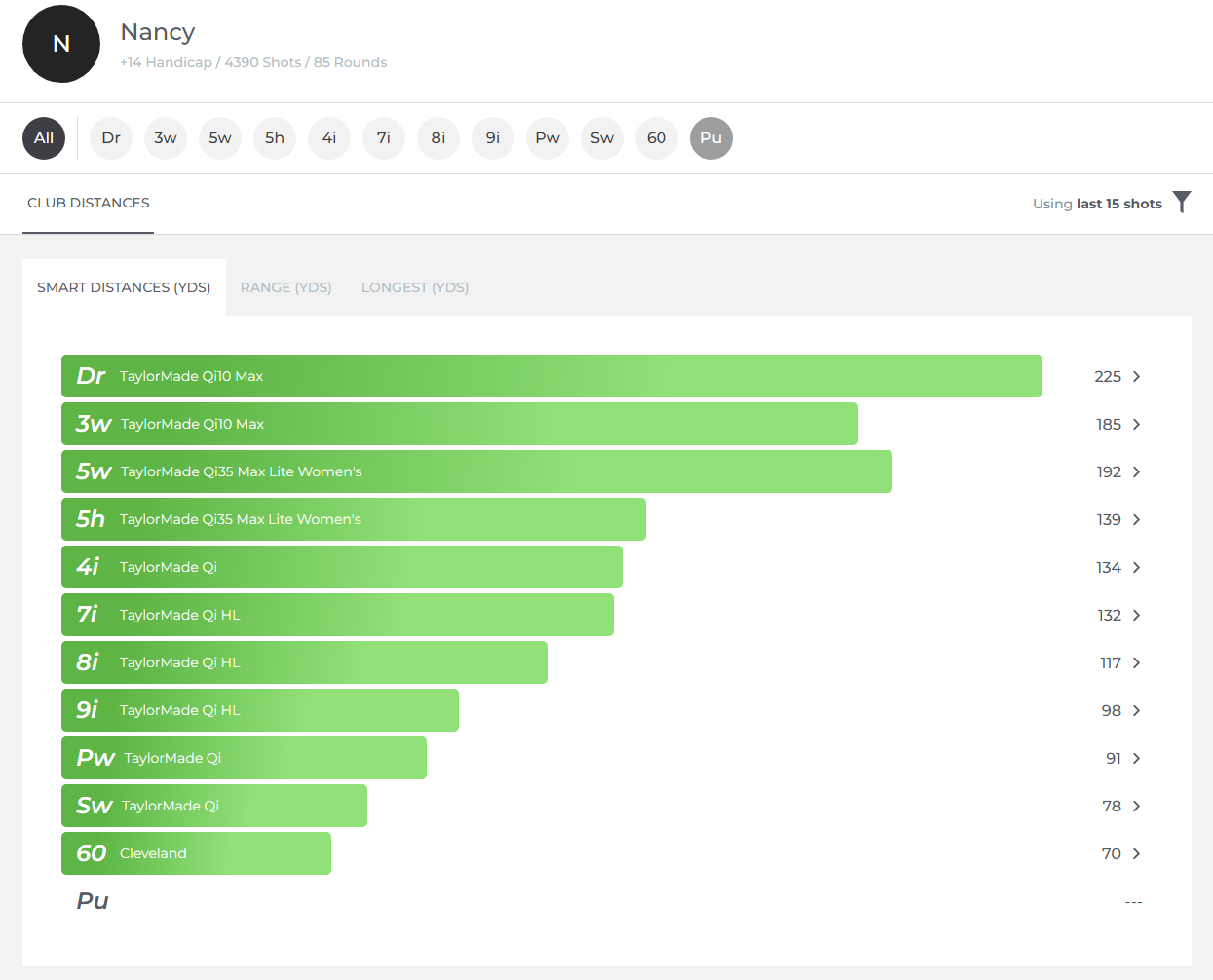1213x980 pixels.
Task: Click the 139 distance value
Action: 1109,519
